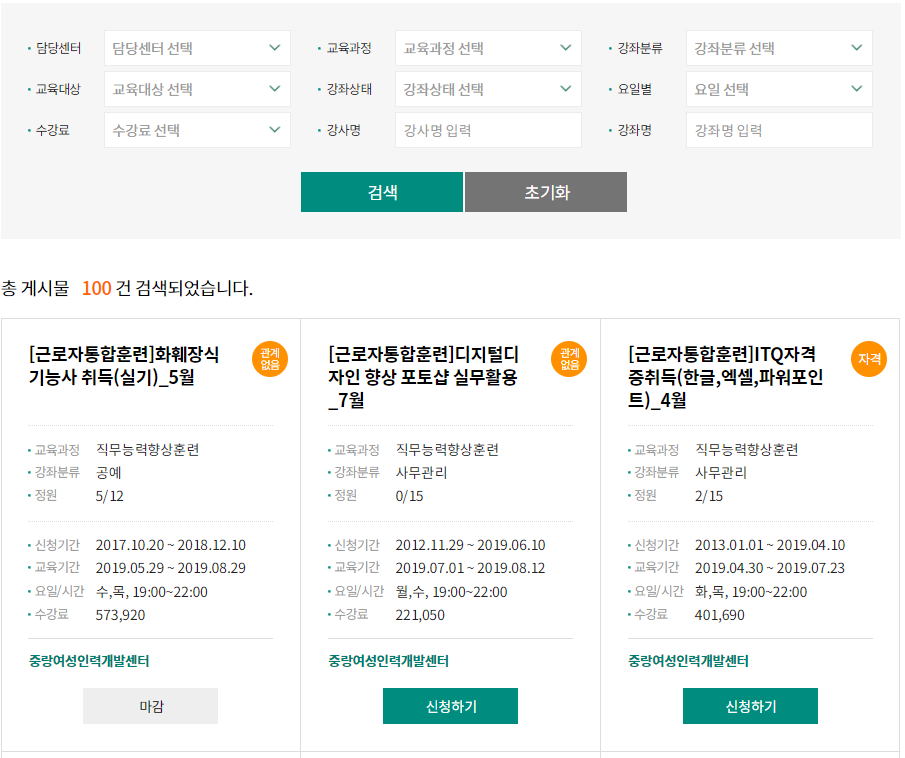The image size is (905, 758).
Task: Open the 교육과정 선택 dropdown
Action: [488, 48]
